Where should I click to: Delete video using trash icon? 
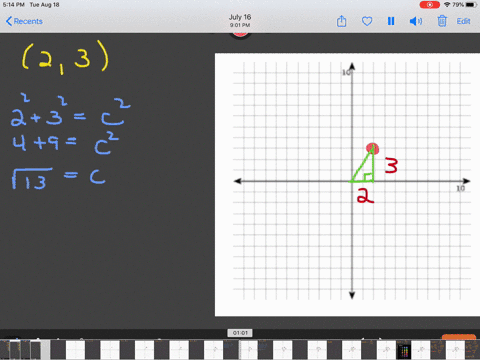[x=442, y=21]
